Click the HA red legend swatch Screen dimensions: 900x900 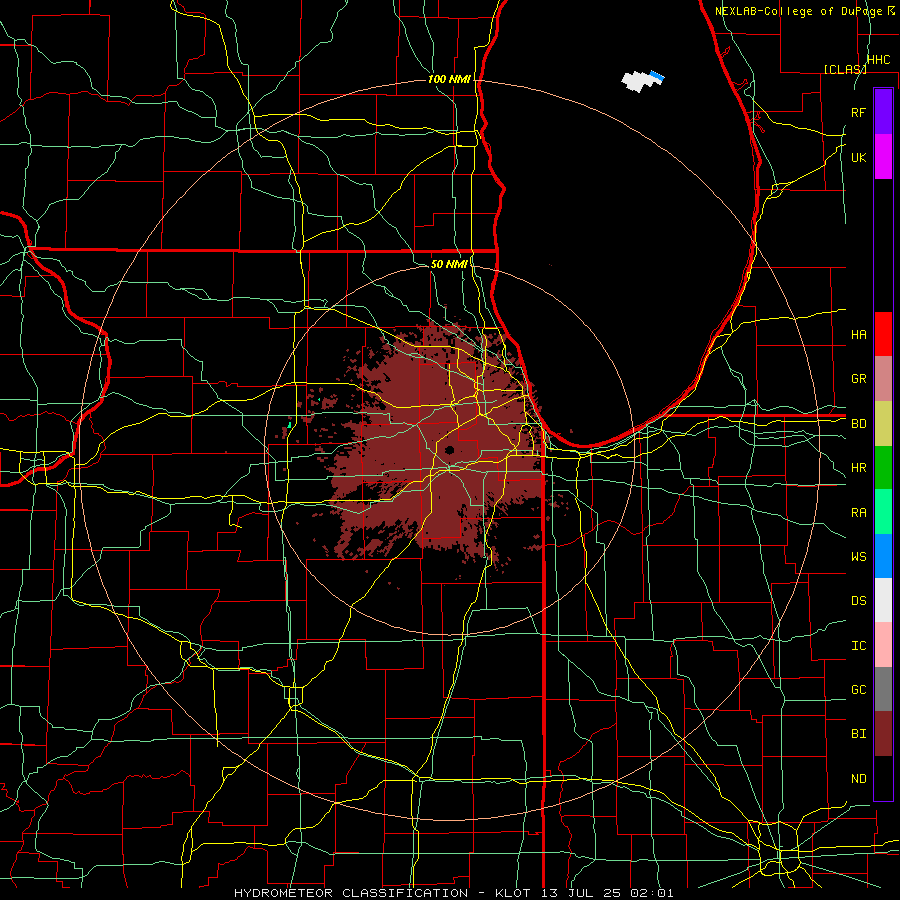pos(883,334)
